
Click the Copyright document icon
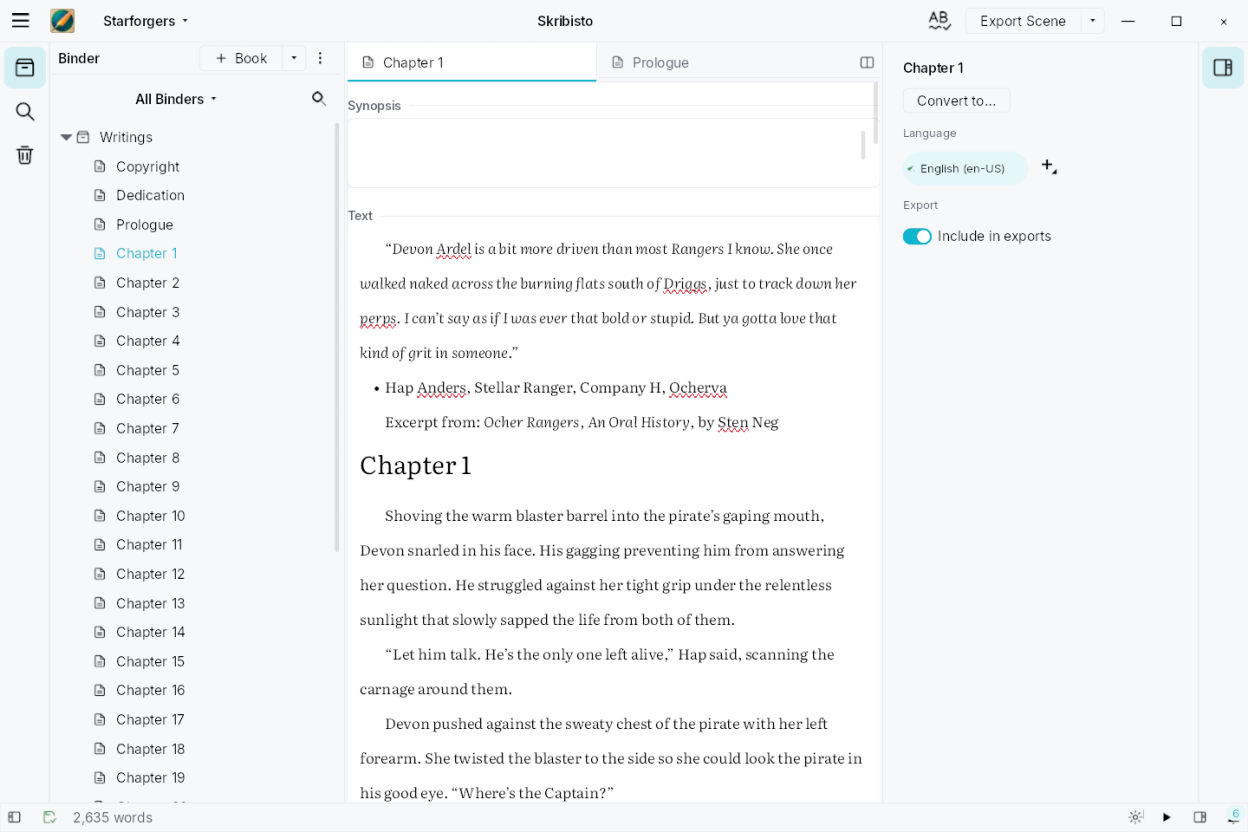tap(99, 166)
